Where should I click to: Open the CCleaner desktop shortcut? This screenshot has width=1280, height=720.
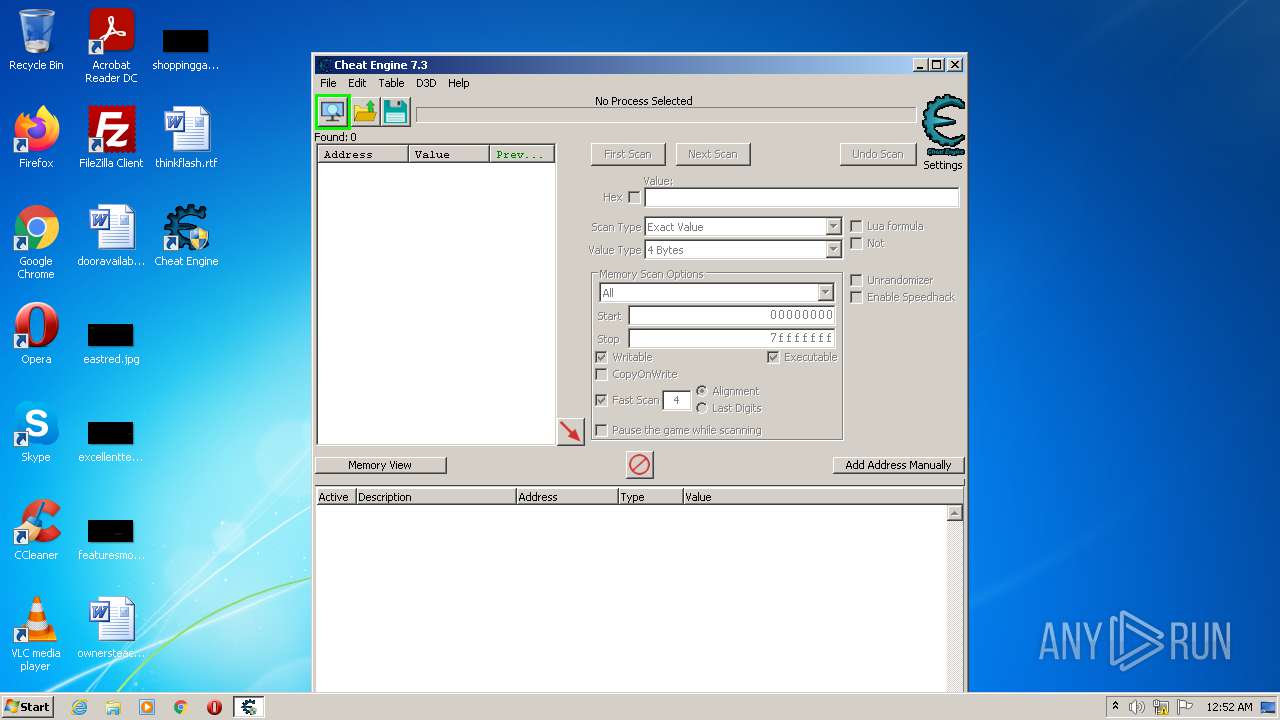tap(36, 530)
